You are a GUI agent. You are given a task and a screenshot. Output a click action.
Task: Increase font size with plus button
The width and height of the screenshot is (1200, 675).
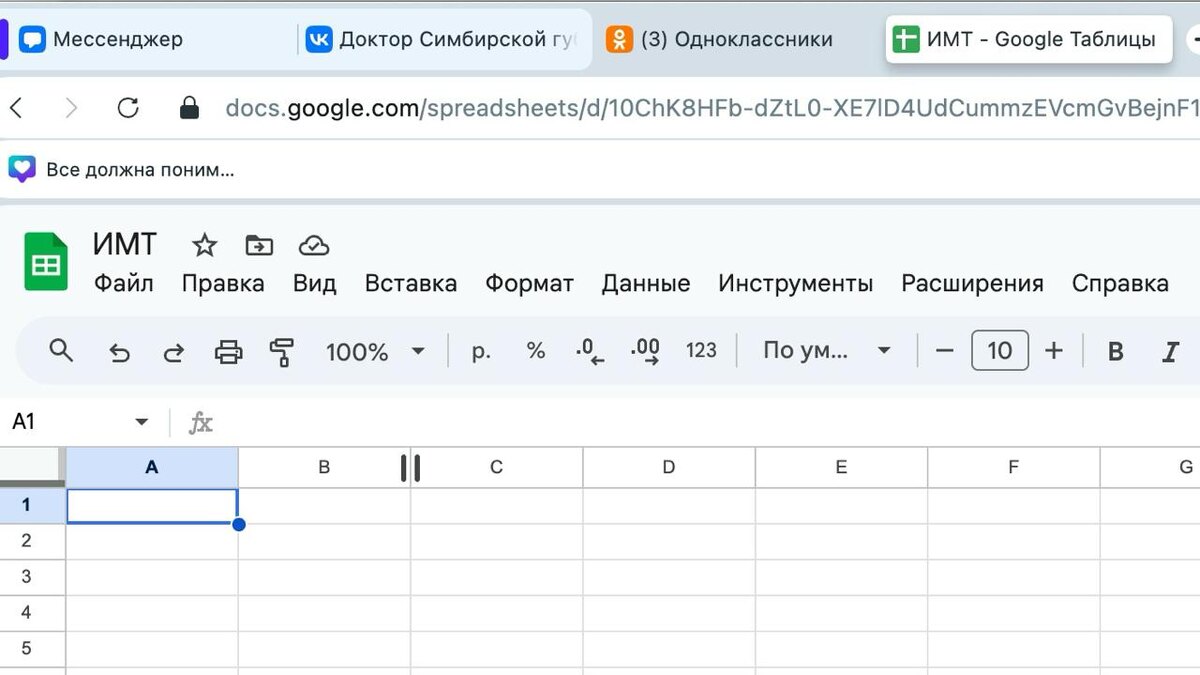tap(1053, 351)
